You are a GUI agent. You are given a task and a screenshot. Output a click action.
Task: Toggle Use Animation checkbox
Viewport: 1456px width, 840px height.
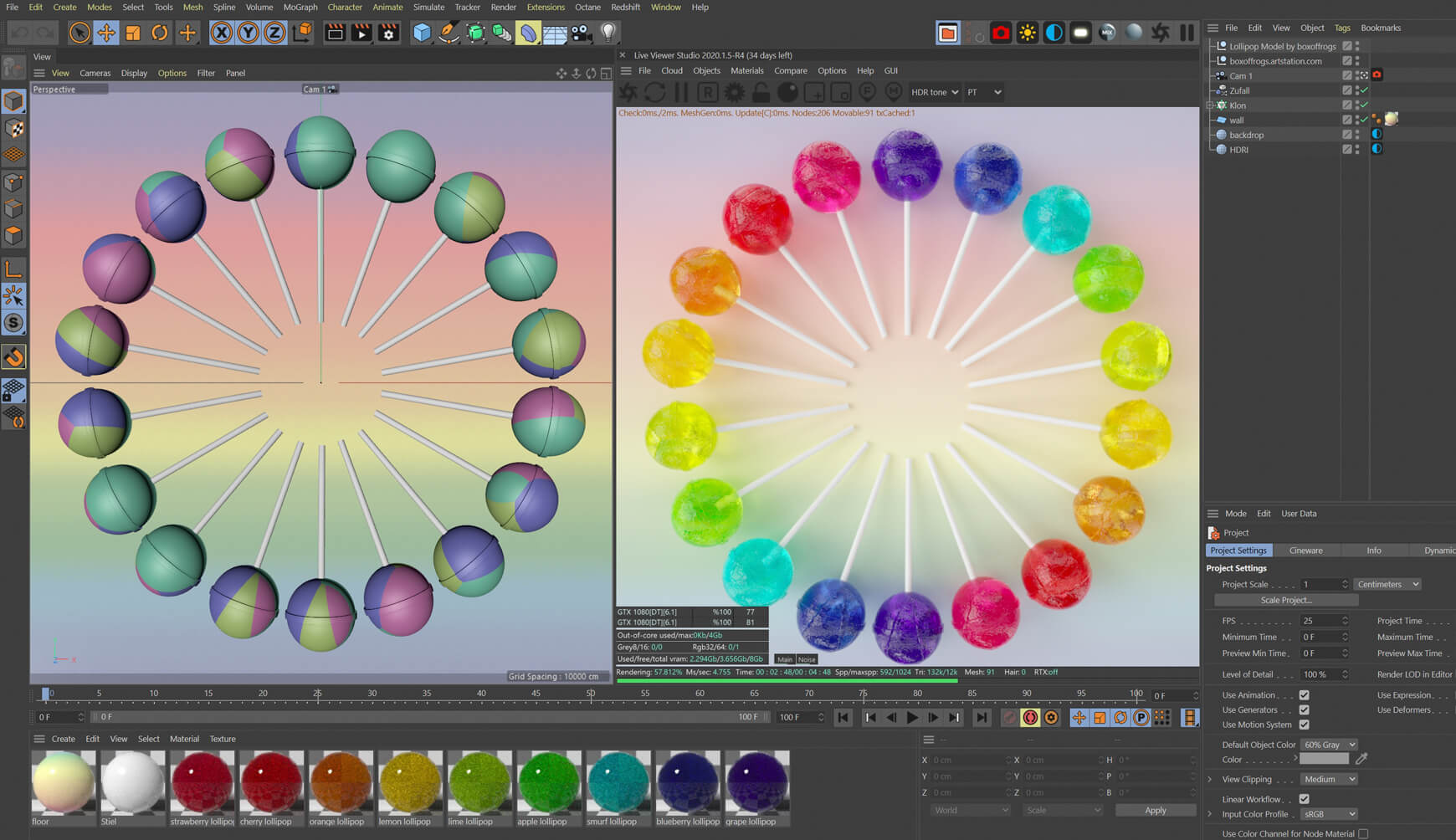(1304, 694)
